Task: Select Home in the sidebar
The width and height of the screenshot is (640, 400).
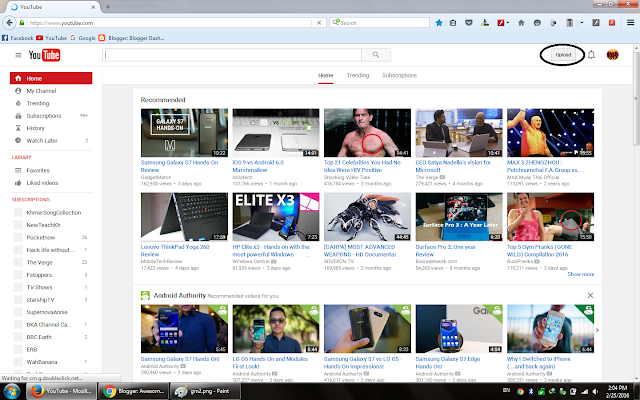Action: tap(51, 78)
